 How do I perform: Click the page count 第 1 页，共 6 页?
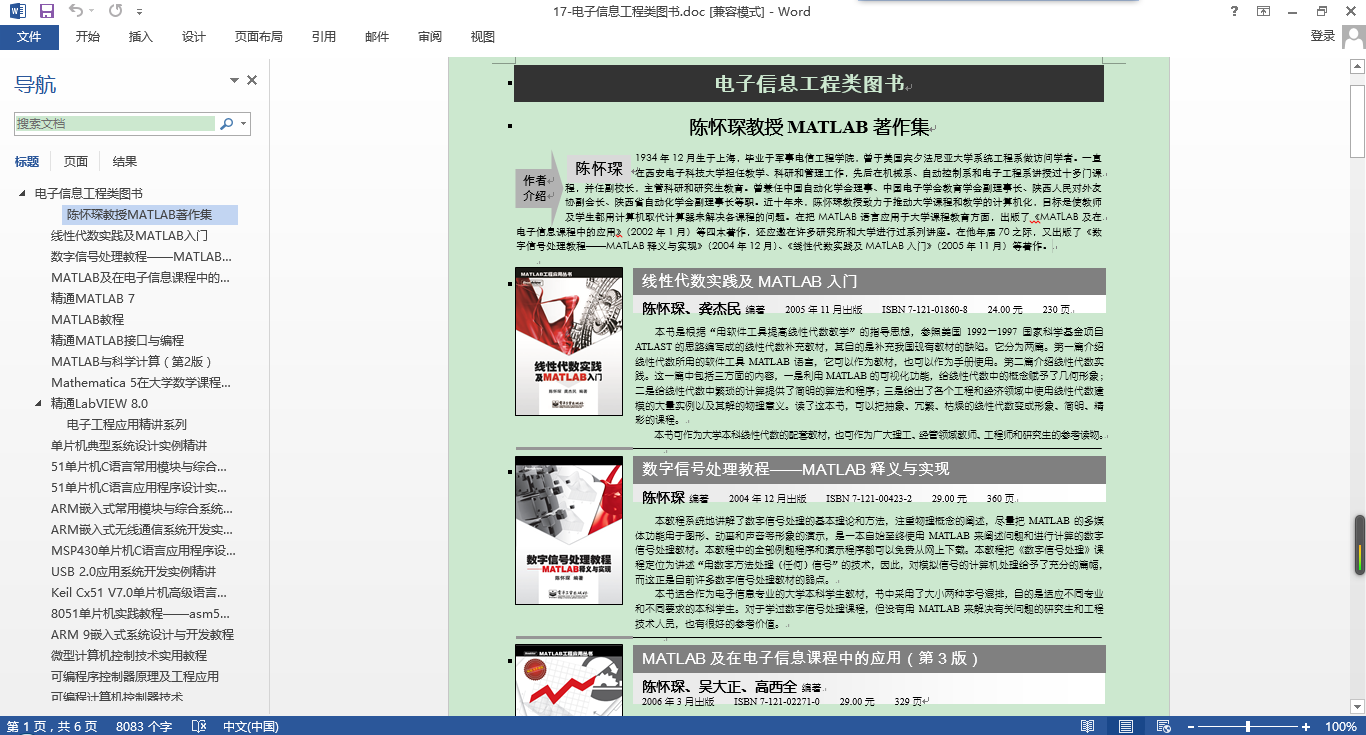click(x=52, y=726)
